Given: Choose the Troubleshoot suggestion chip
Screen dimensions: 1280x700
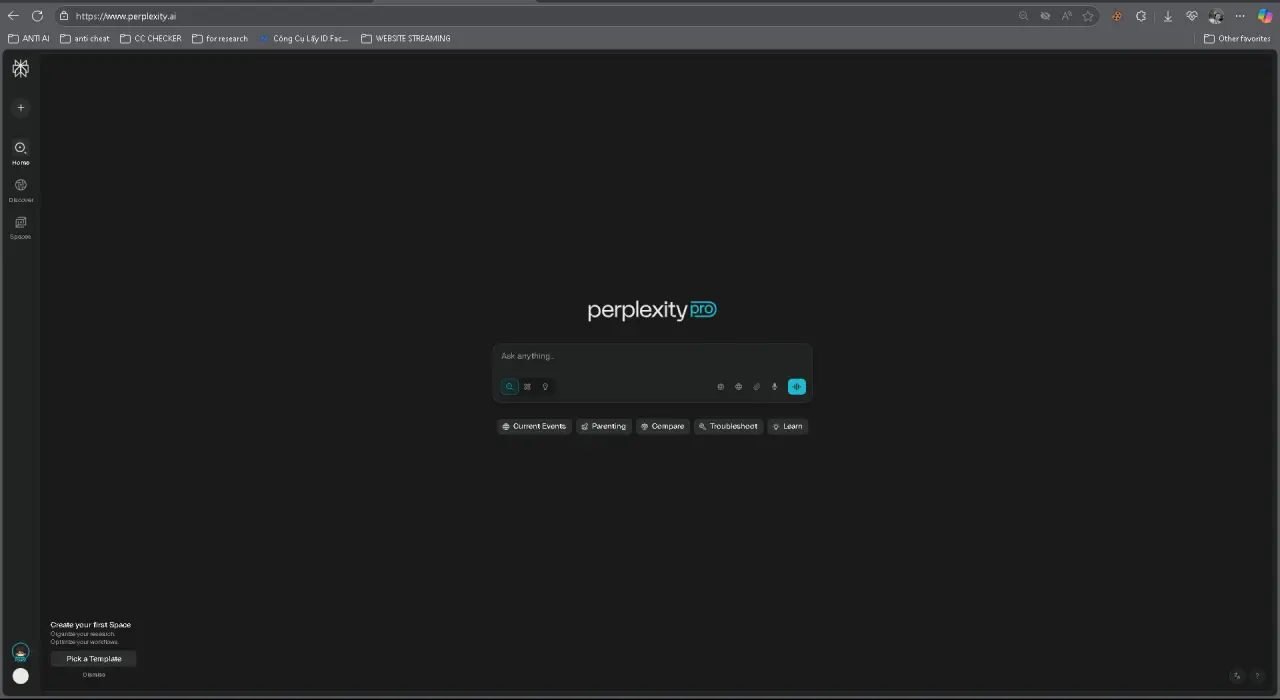Looking at the screenshot, I should [728, 426].
